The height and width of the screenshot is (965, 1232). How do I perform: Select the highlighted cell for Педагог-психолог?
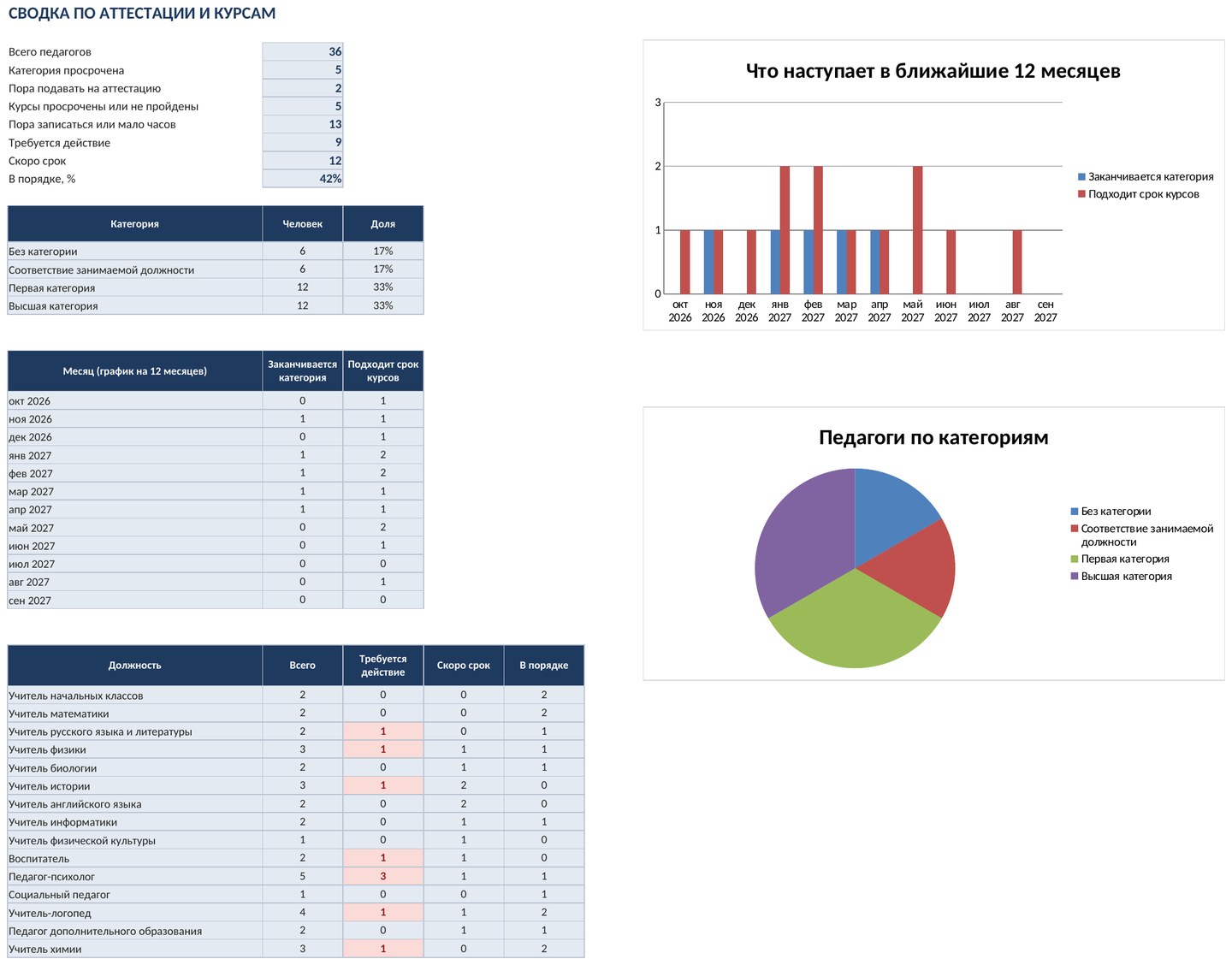(x=383, y=876)
